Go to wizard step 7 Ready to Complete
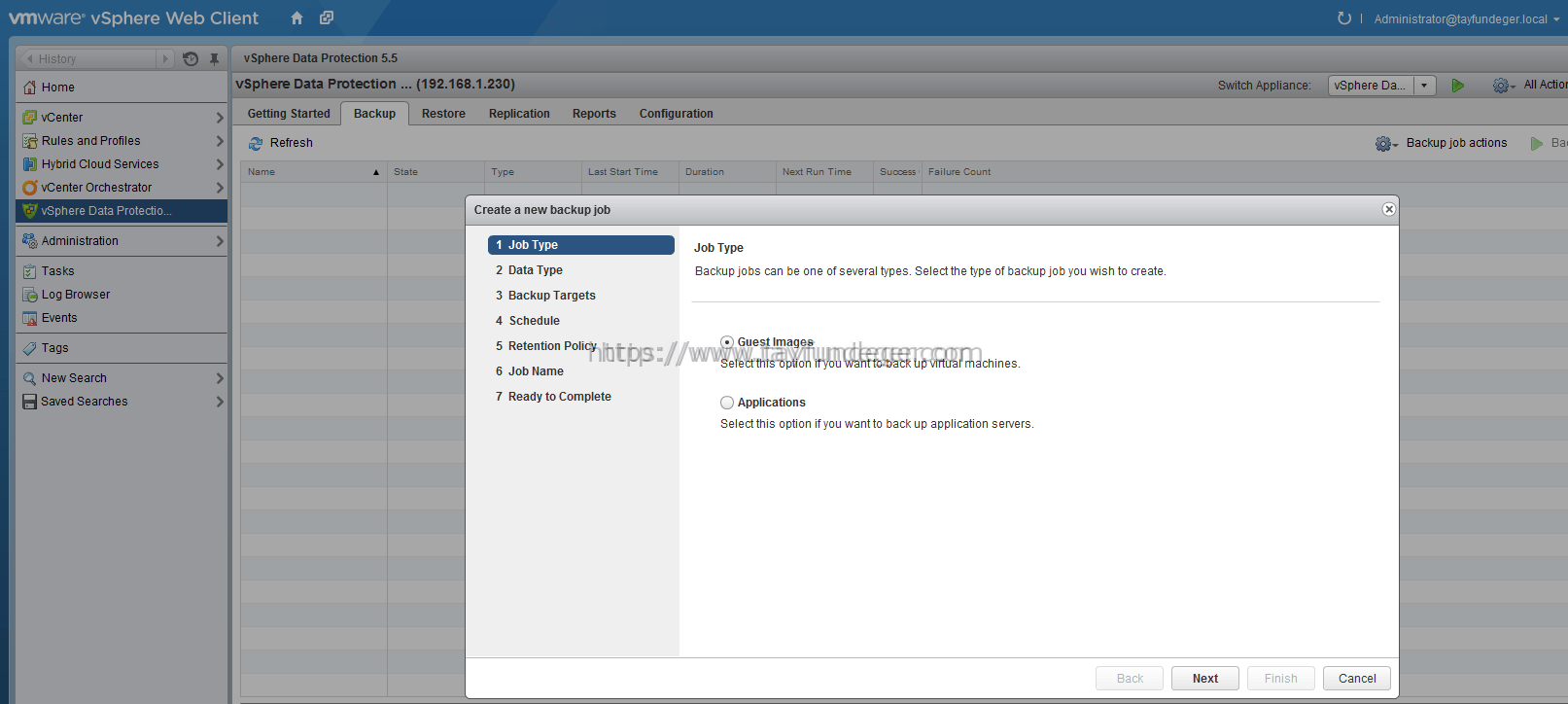The height and width of the screenshot is (704, 1568). coord(581,397)
